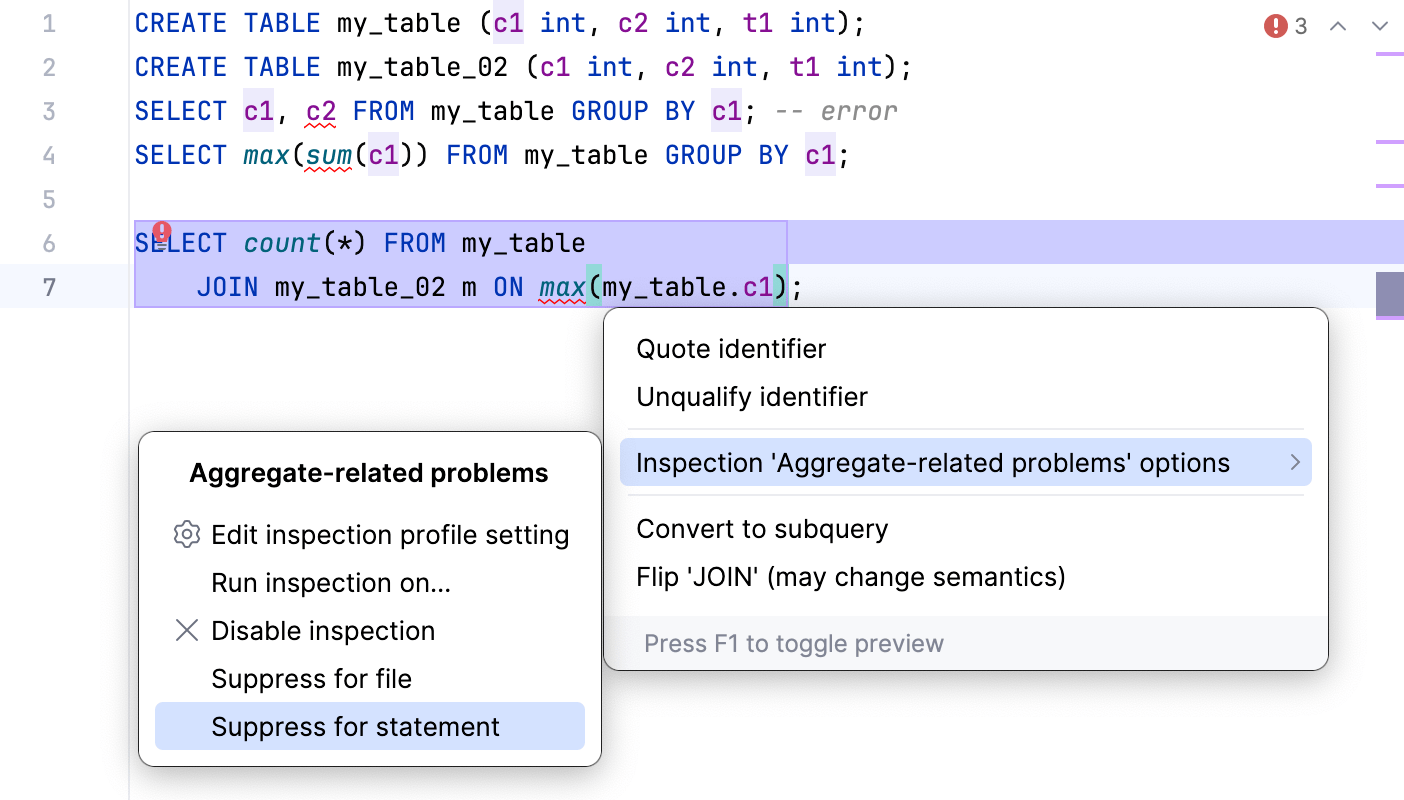Select 'Quote identifier' from the menu
The image size is (1404, 800).
[731, 348]
